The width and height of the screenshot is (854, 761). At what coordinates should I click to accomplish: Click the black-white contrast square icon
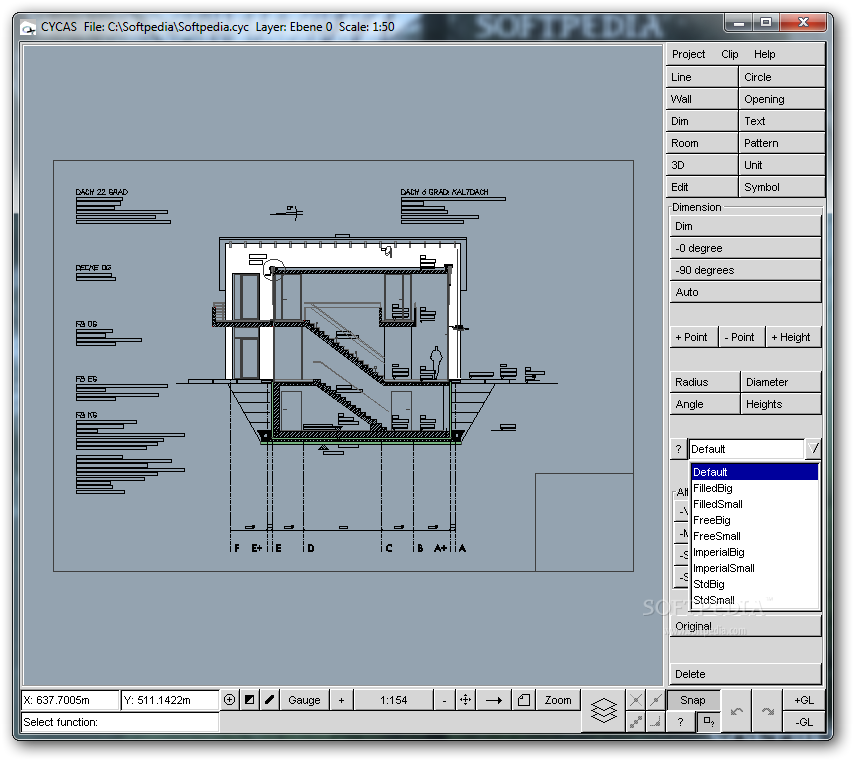tap(249, 700)
